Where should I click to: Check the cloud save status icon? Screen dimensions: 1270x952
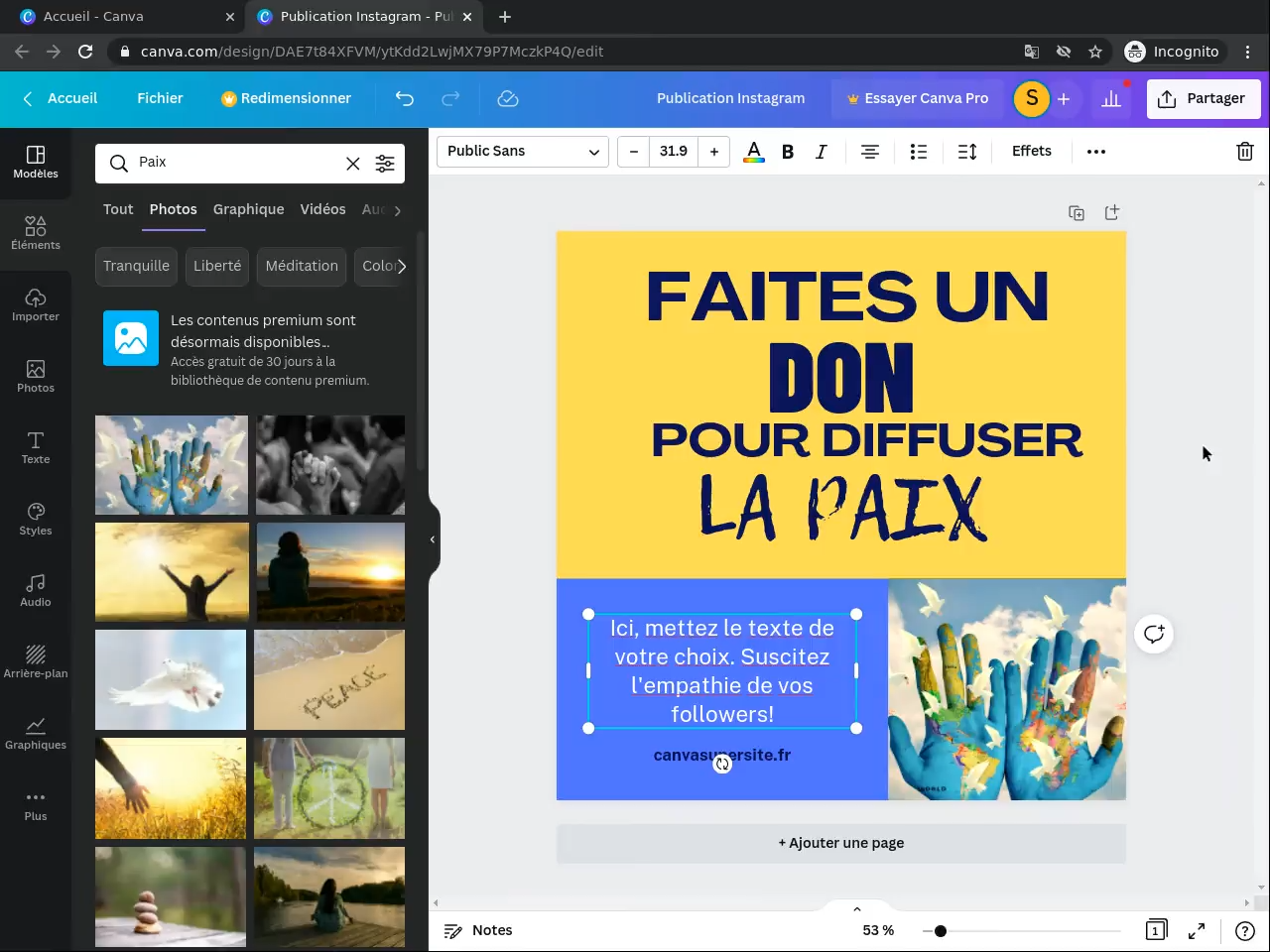tap(508, 98)
